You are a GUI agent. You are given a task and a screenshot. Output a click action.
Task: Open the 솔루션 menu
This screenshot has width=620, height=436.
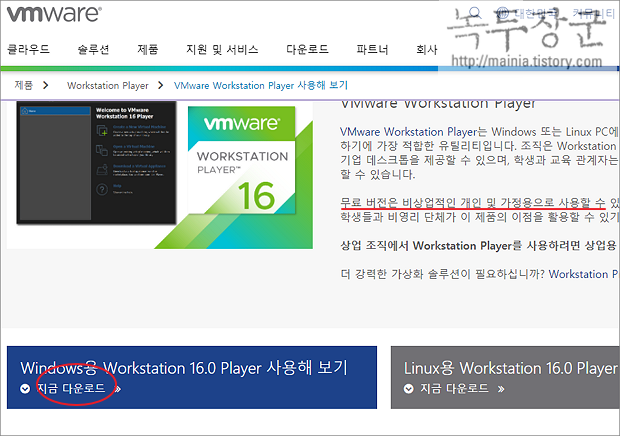[93, 49]
